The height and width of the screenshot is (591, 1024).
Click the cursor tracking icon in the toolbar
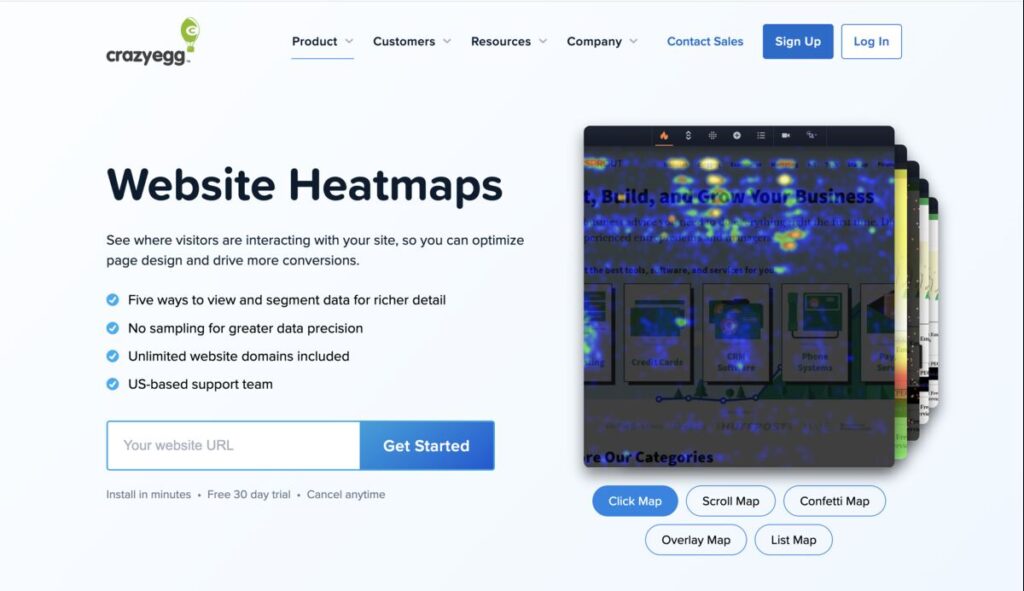(808, 135)
